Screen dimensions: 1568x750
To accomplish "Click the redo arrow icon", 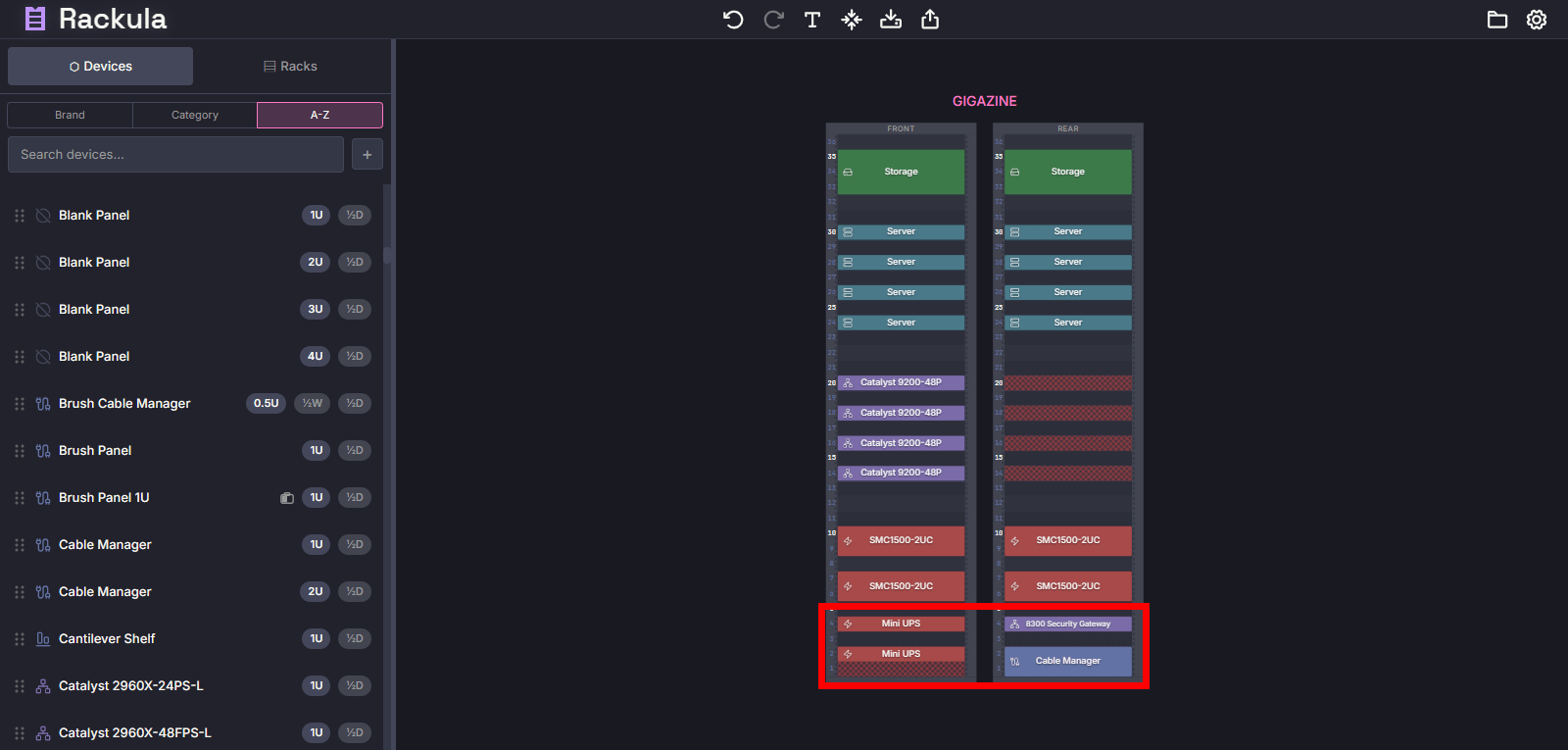I will (773, 20).
